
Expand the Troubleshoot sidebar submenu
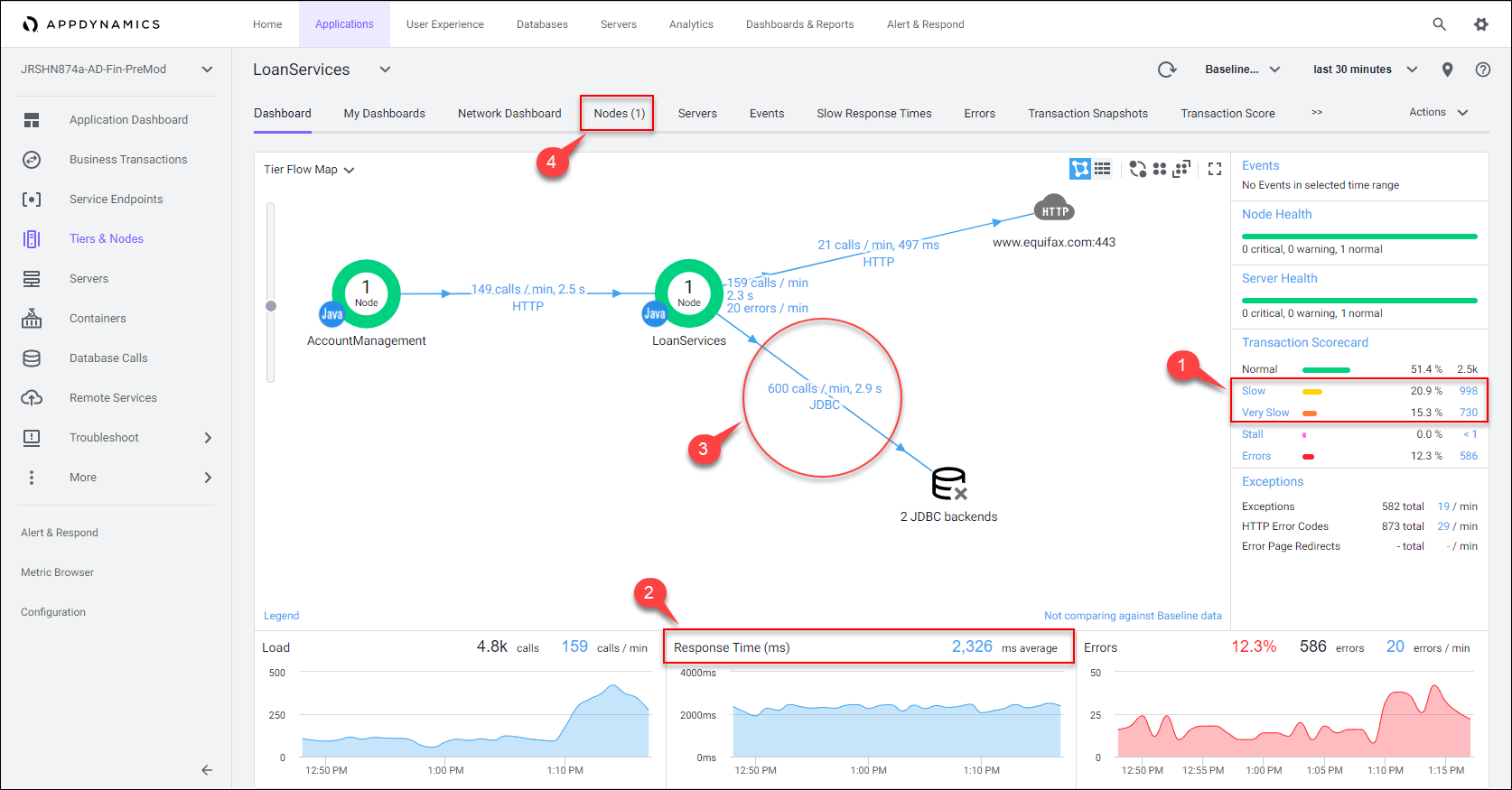208,438
